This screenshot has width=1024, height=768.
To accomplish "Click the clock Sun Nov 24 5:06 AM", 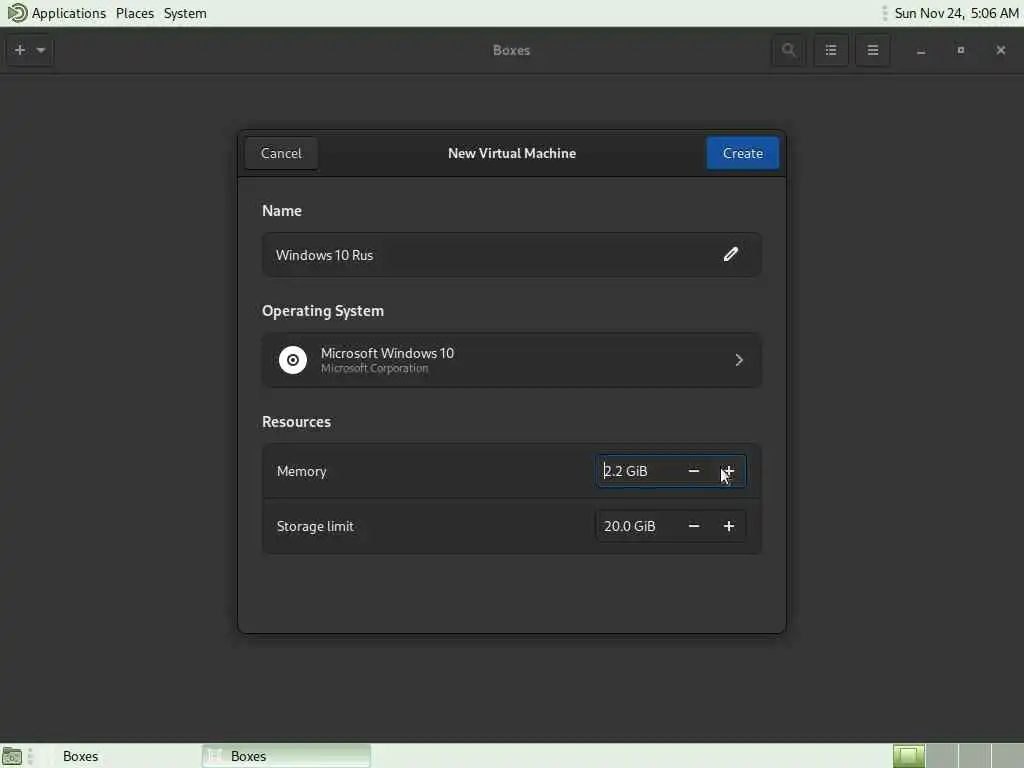I will [956, 13].
